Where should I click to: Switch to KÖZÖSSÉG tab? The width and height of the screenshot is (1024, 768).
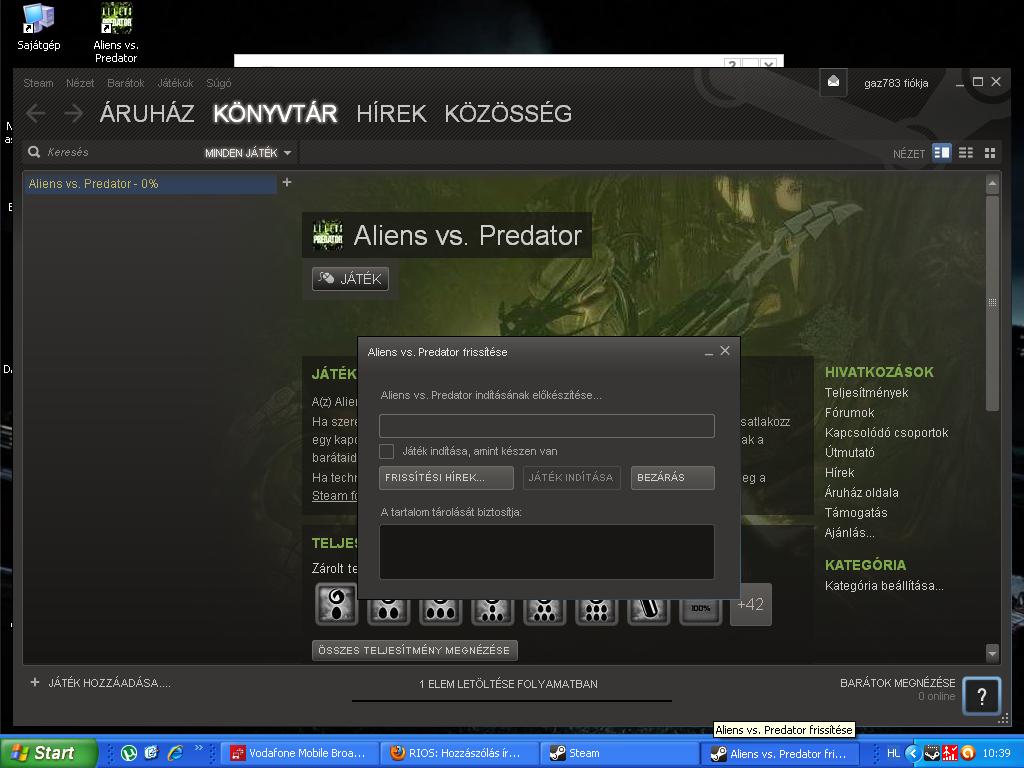tap(508, 114)
